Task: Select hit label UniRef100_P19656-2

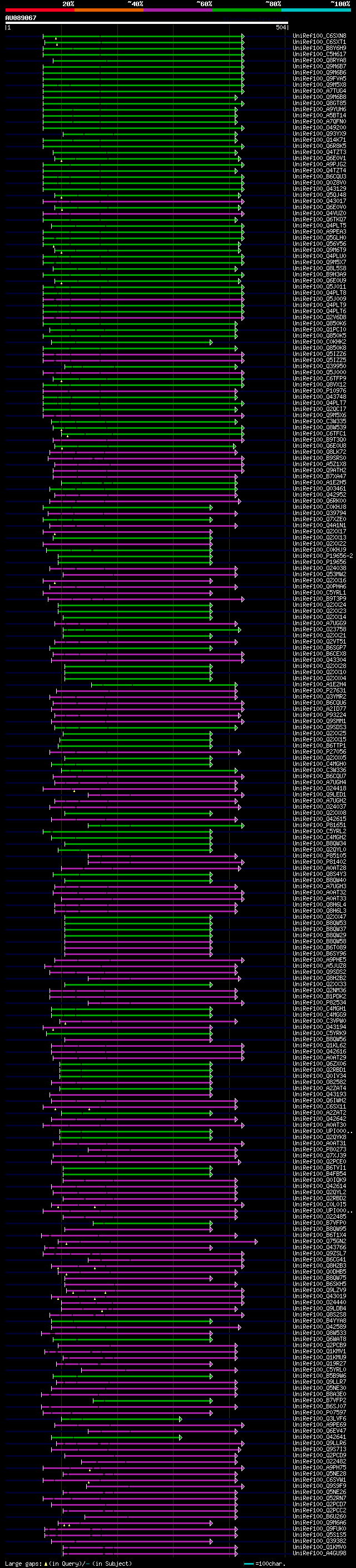Action: coord(323,556)
